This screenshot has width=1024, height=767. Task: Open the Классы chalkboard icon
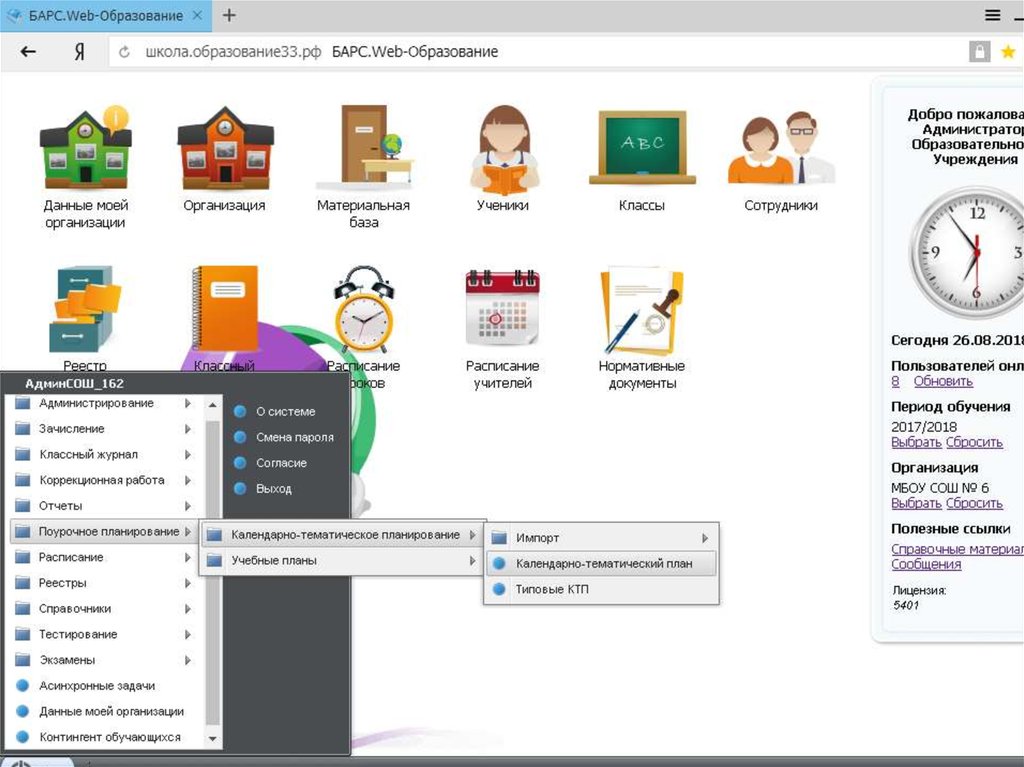coord(641,149)
